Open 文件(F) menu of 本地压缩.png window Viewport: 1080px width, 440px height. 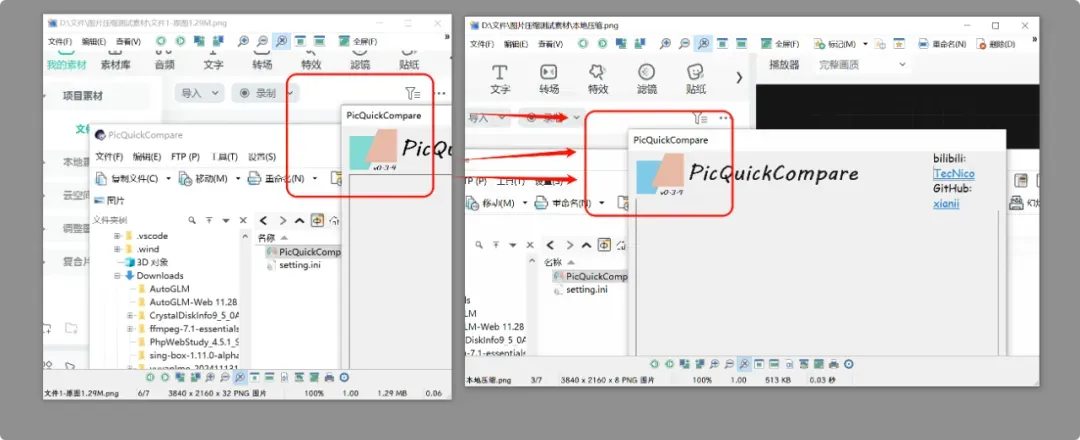click(x=482, y=43)
